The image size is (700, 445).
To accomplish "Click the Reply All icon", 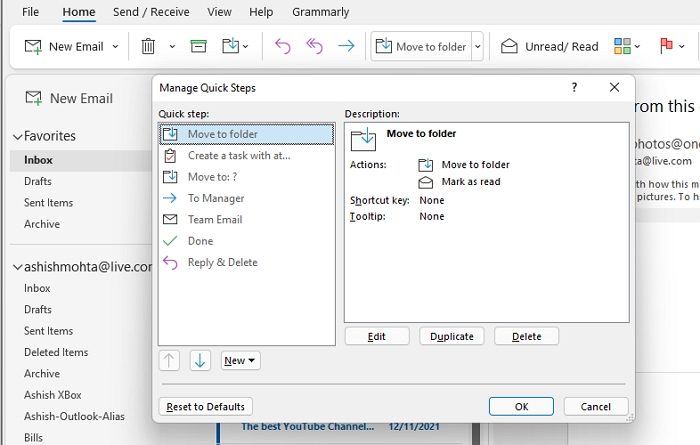I will [314, 46].
